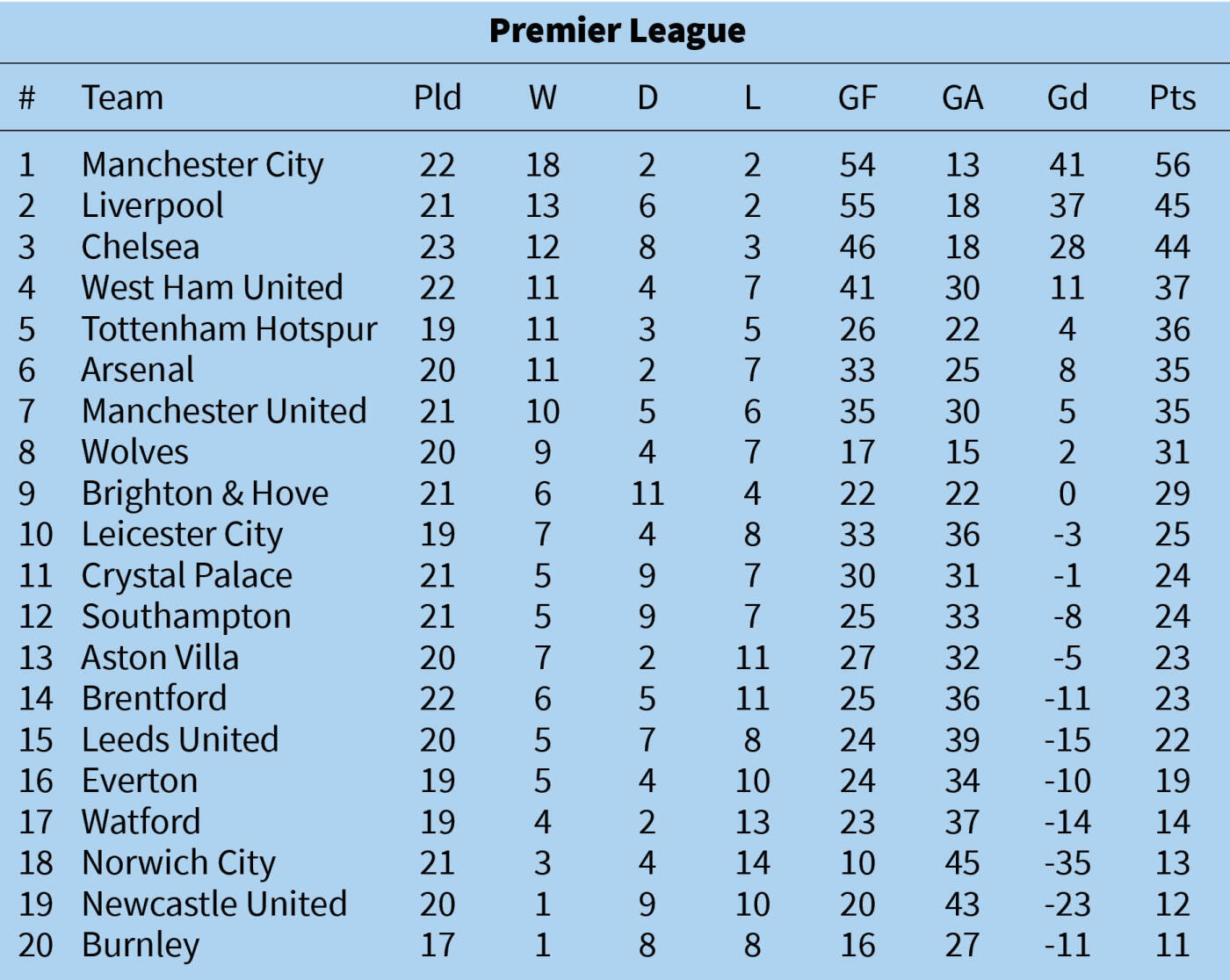1230x980 pixels.
Task: Select West Ham United in the table
Action: (x=213, y=288)
